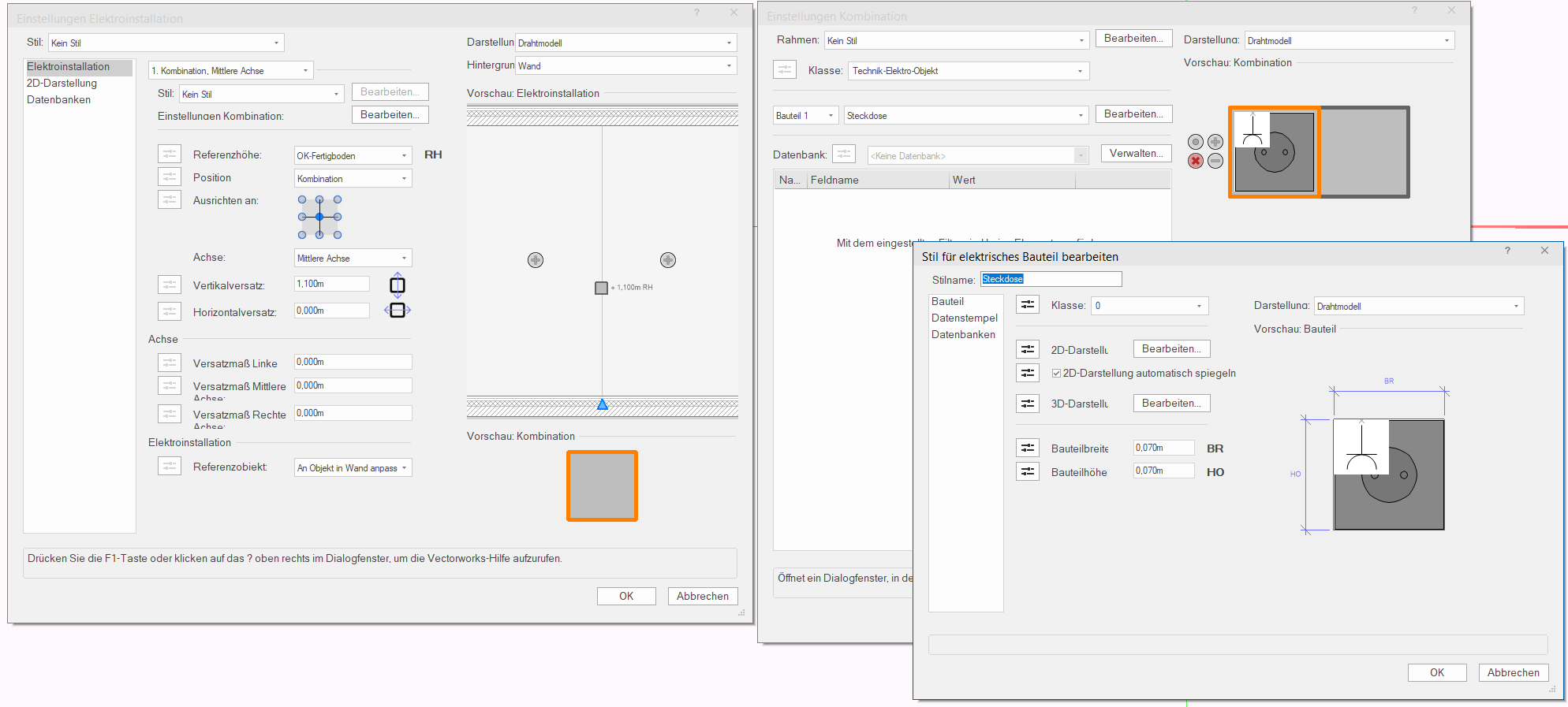Click the vertical offset icon next to Vertikalversatz
This screenshot has width=1568, height=707.
point(398,285)
